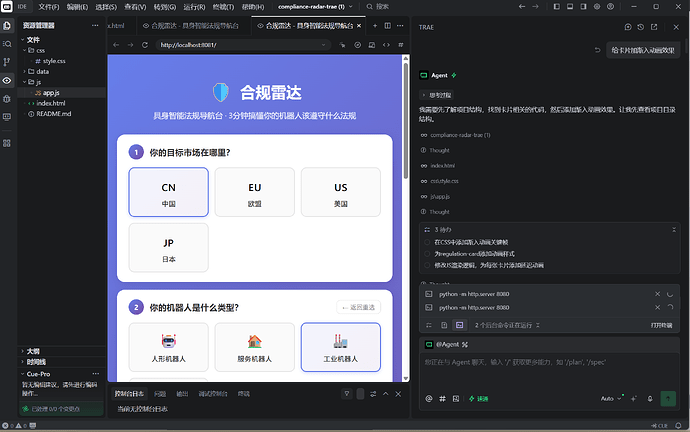Viewport: 690px width, 432px height.
Task: Expand the 思考过程 thinking section
Action: click(x=437, y=95)
